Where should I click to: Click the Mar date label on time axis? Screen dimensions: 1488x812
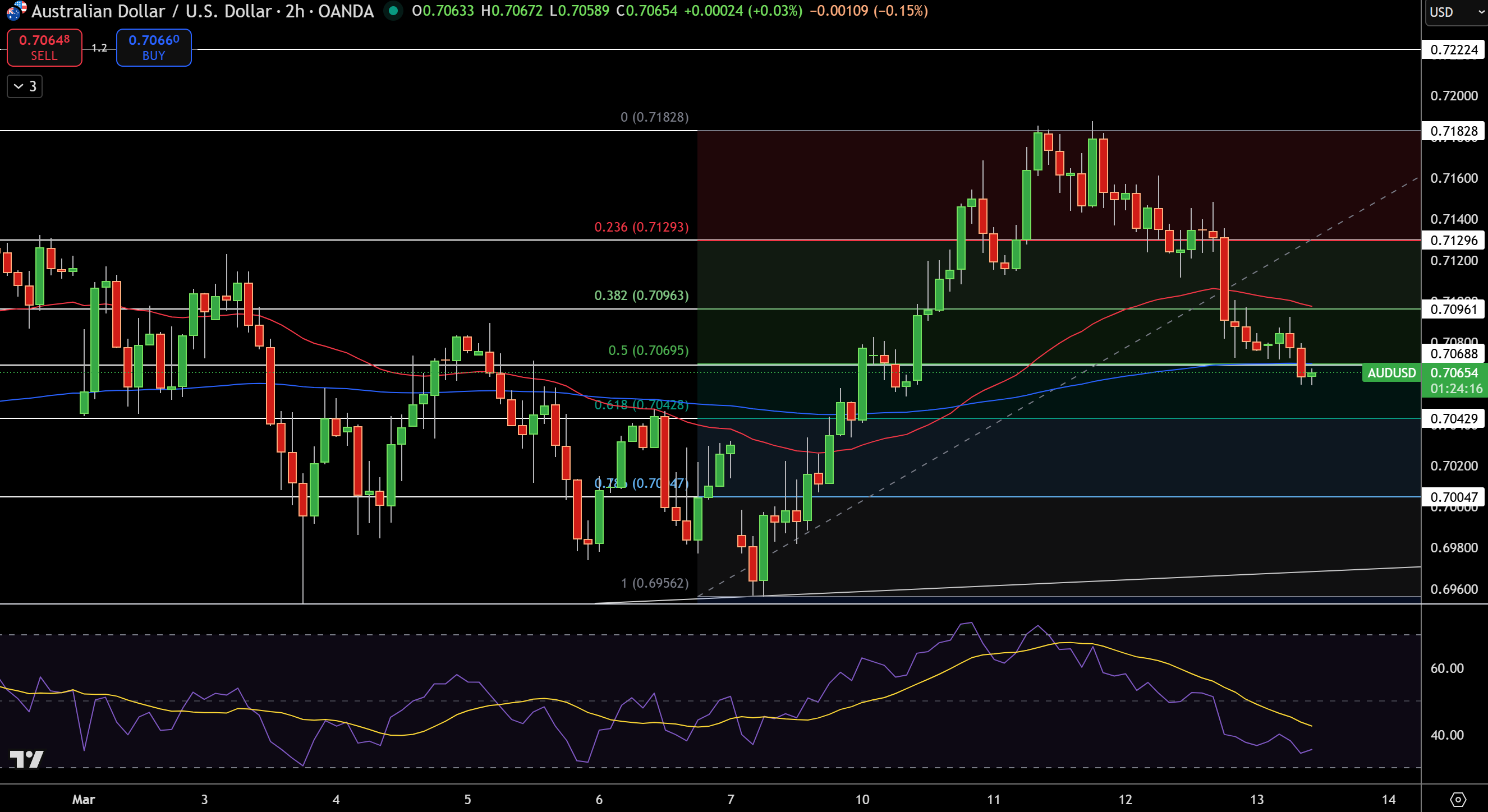83,799
